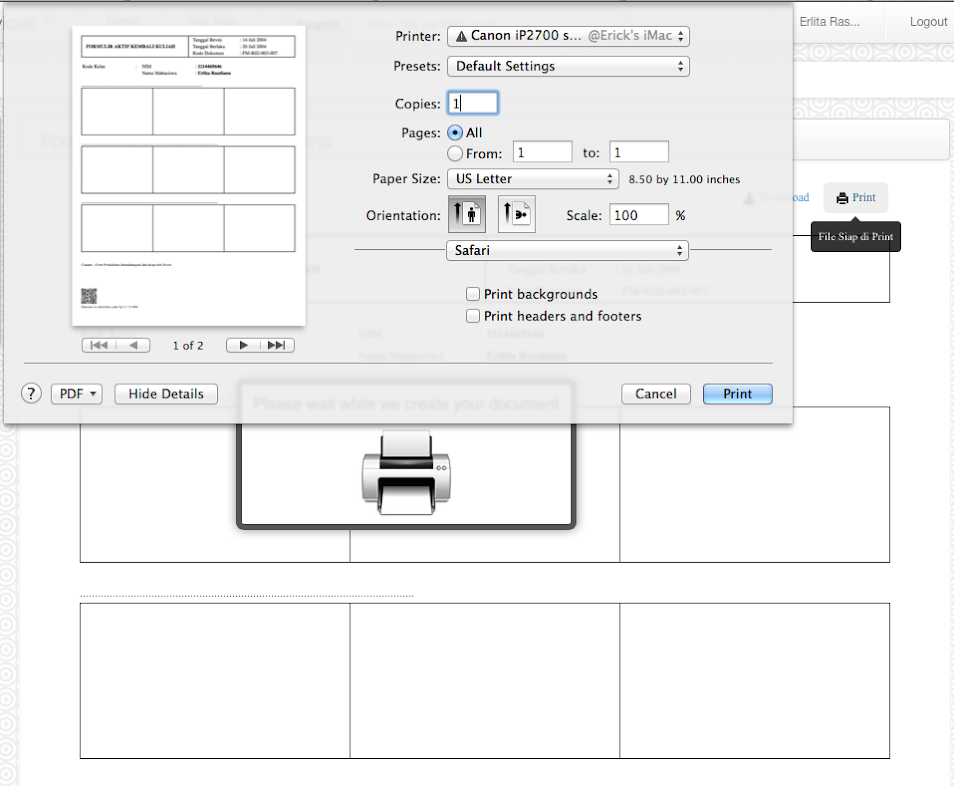Enable Print headers and footers
Image resolution: width=954 pixels, height=786 pixels.
tap(473, 316)
